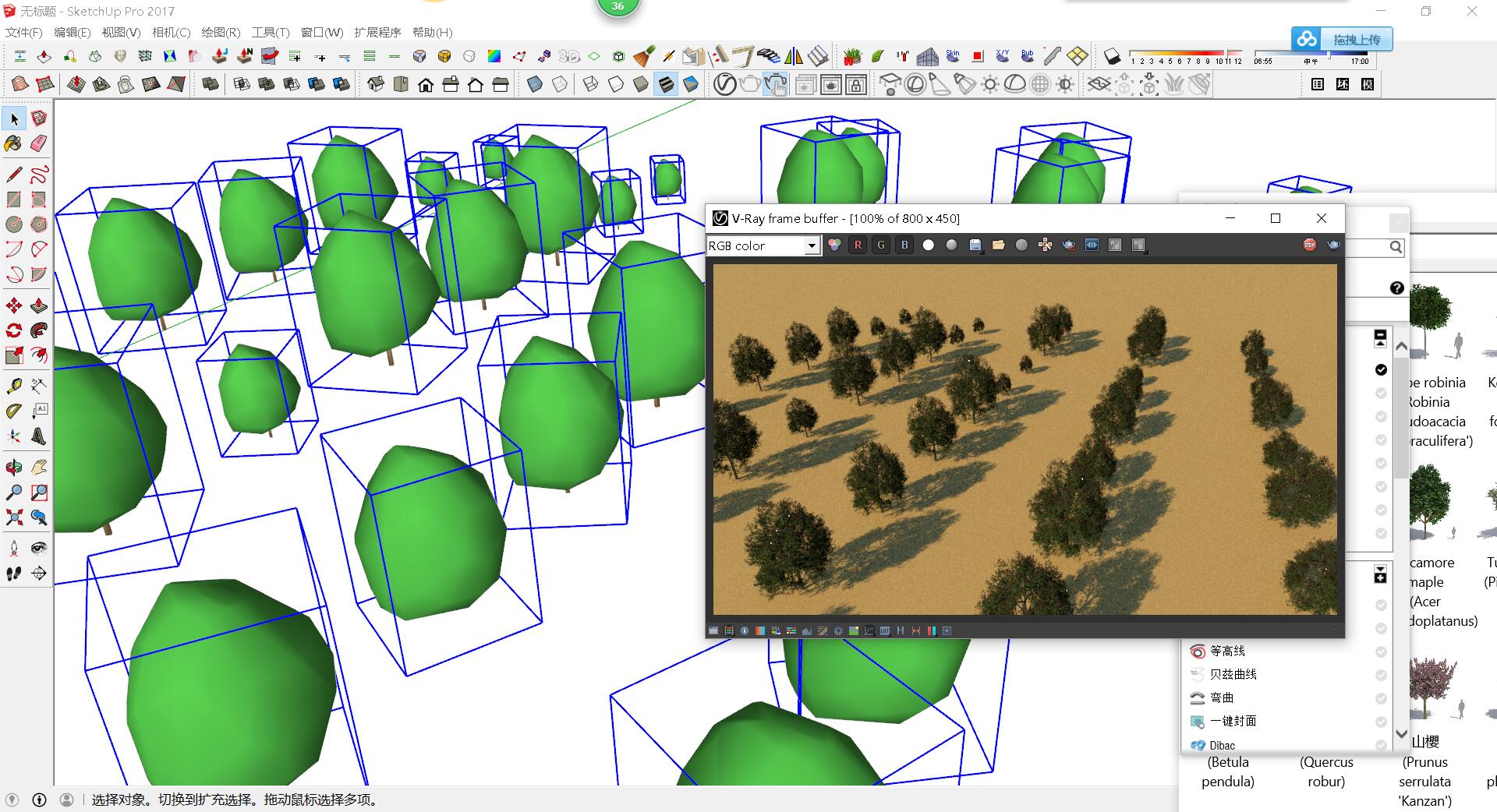Toggle the blue B channel
The width and height of the screenshot is (1497, 812).
904,245
